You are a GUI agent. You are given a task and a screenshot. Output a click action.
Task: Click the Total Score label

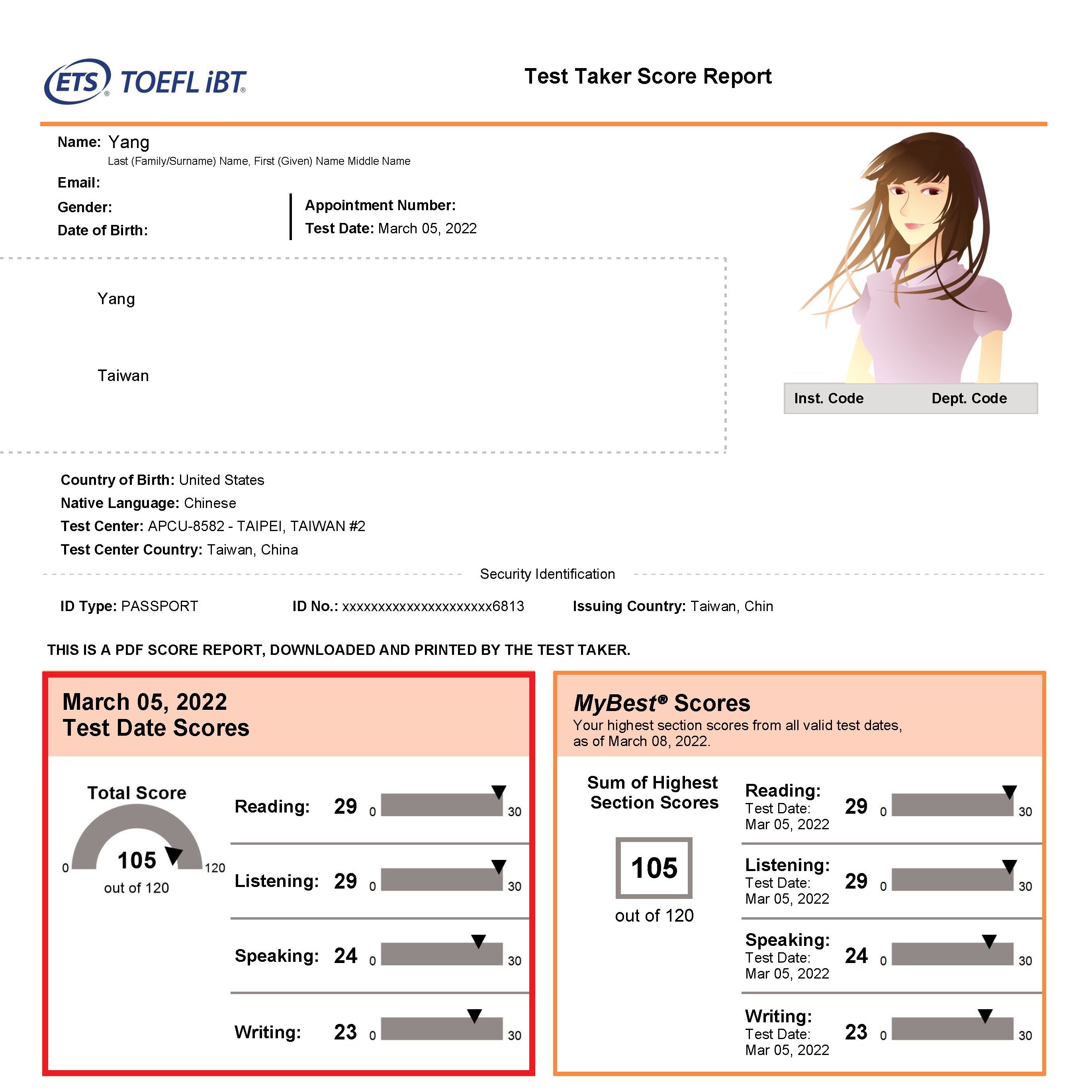click(x=137, y=793)
